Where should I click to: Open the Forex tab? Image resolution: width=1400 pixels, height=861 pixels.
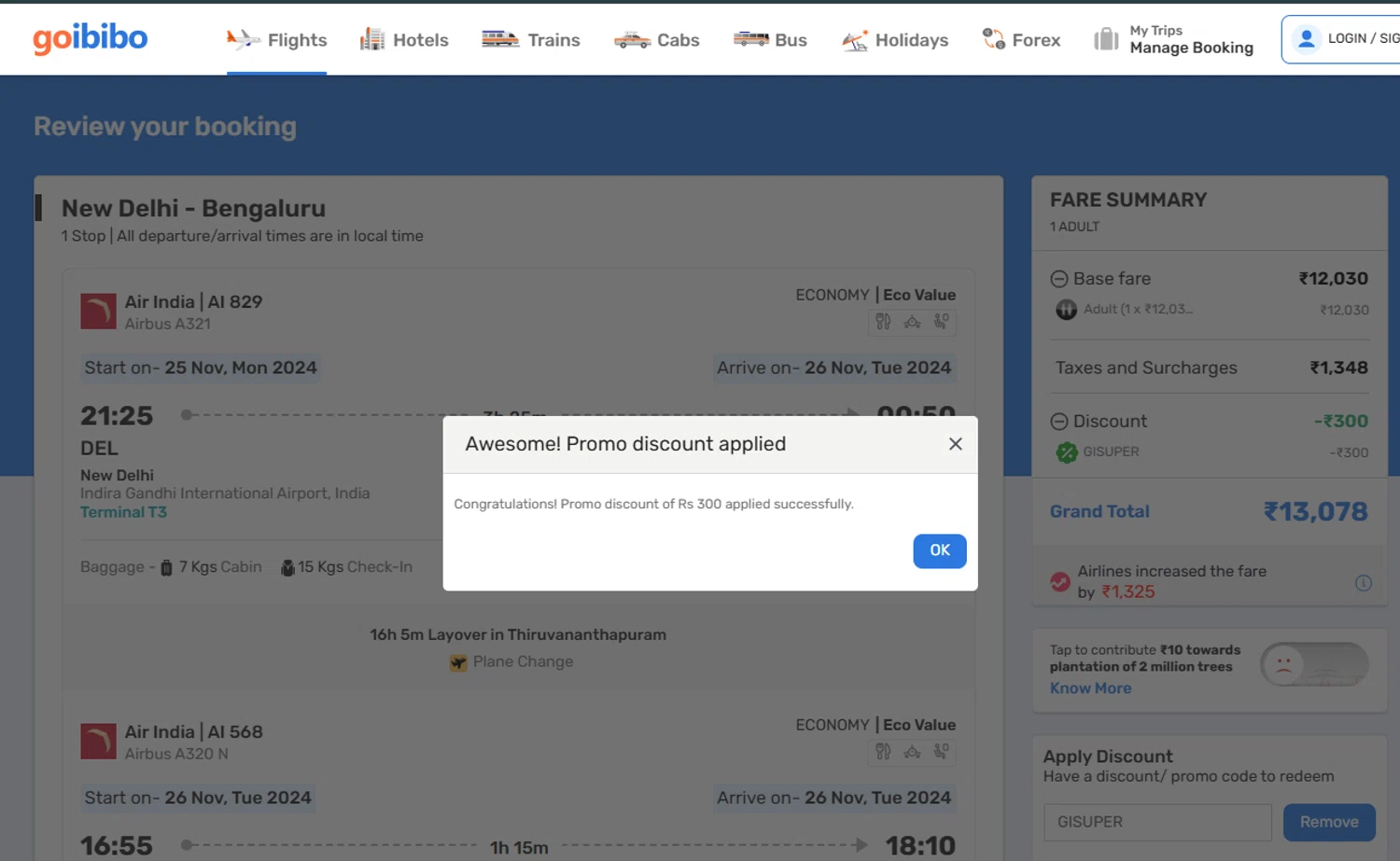click(1022, 40)
